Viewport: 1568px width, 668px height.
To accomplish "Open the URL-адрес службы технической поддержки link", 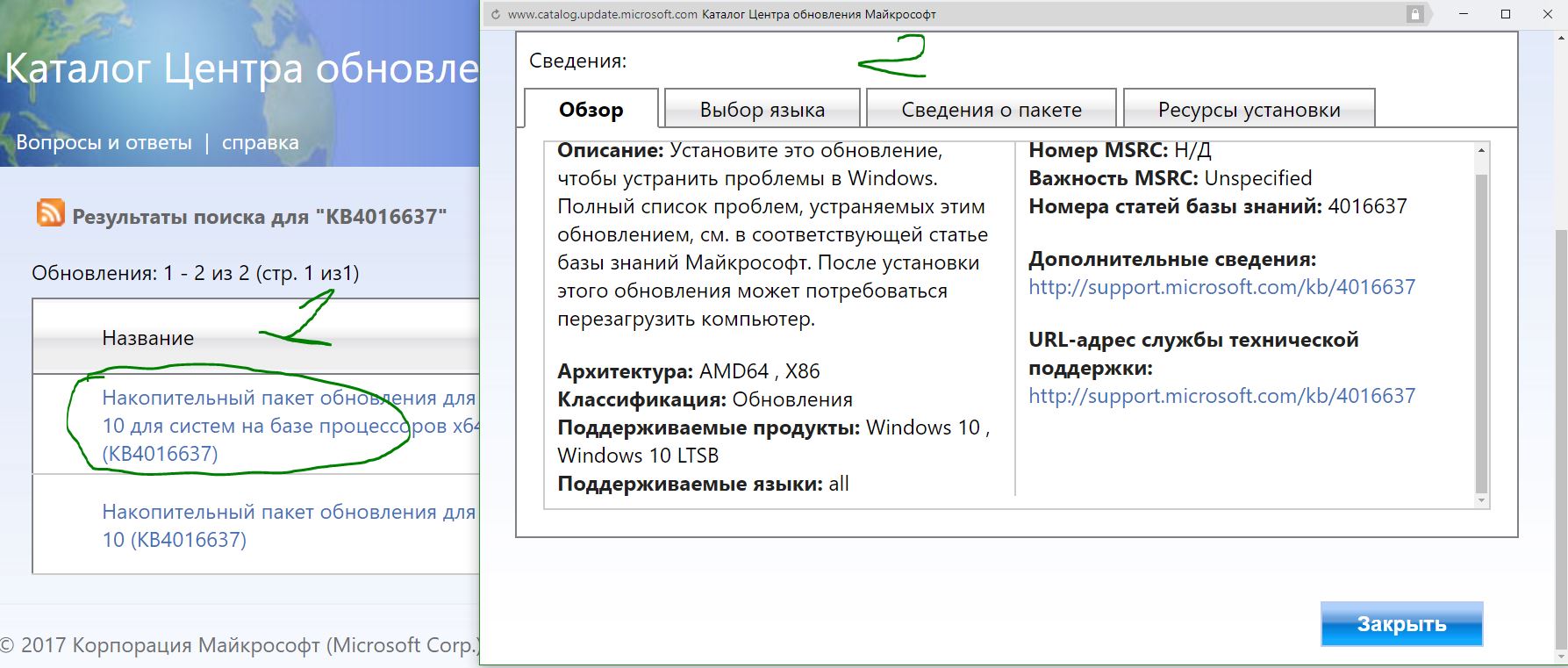I will tap(1221, 396).
